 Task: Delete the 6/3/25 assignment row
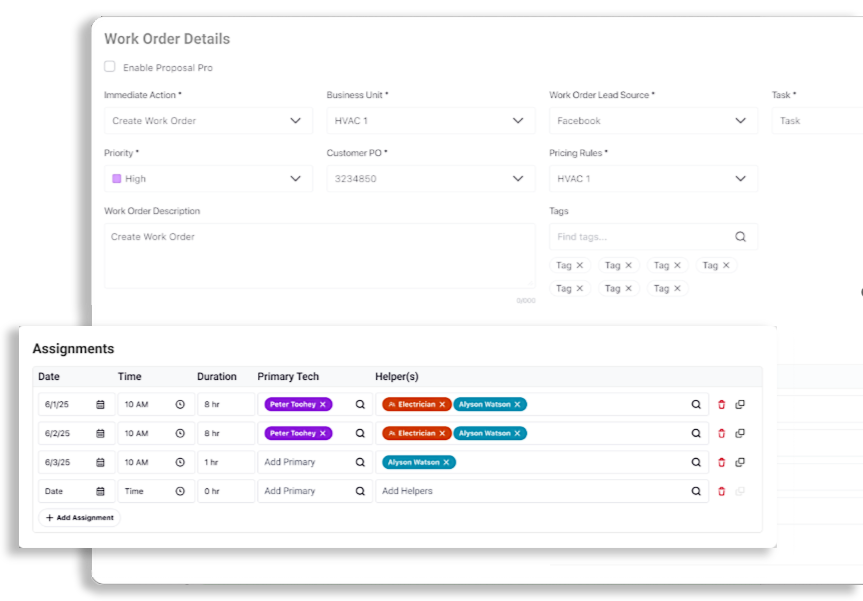722,463
